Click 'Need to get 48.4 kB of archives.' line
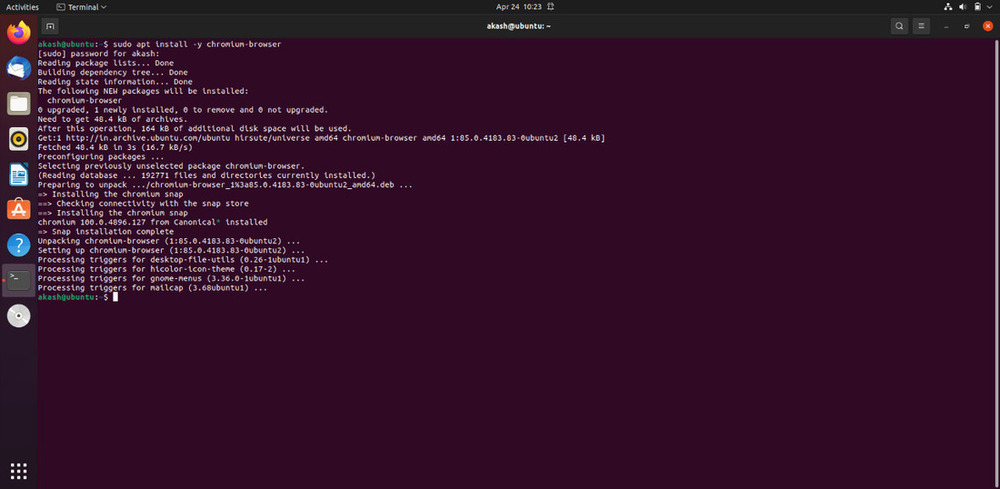 [113, 119]
